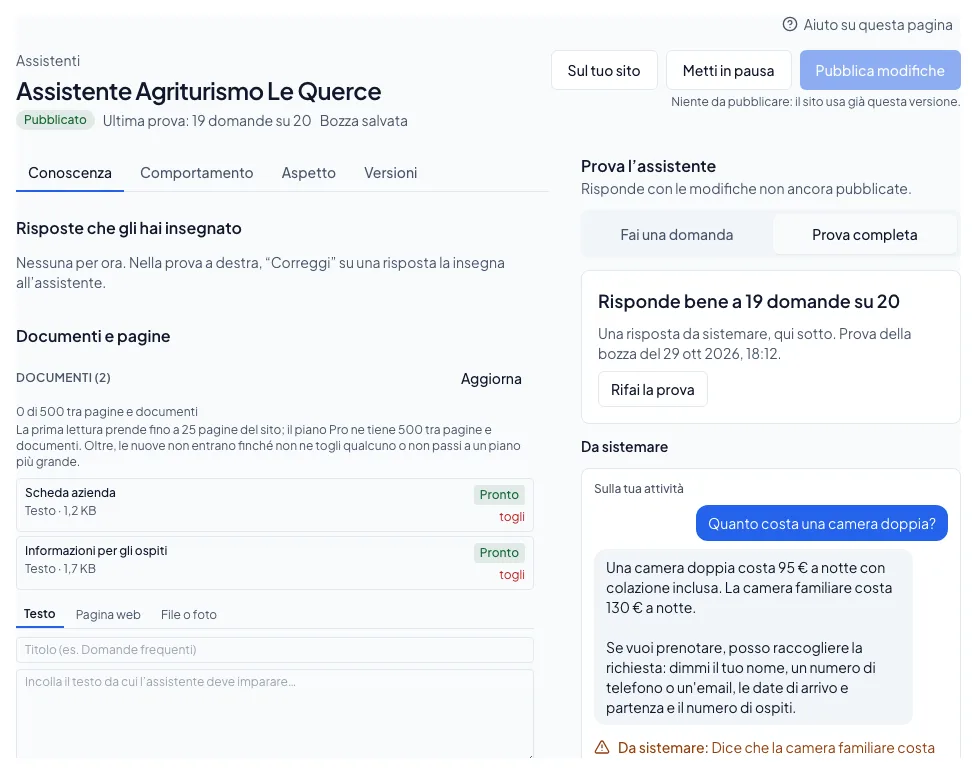Click the Sul tuo sito button

[x=604, y=70]
